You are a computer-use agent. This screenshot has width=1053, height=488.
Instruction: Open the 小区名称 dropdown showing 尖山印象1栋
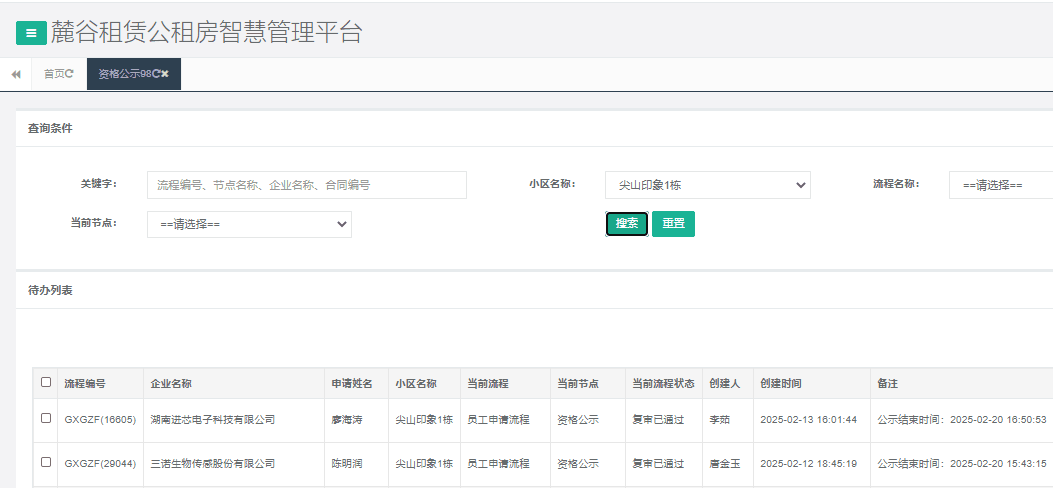707,185
